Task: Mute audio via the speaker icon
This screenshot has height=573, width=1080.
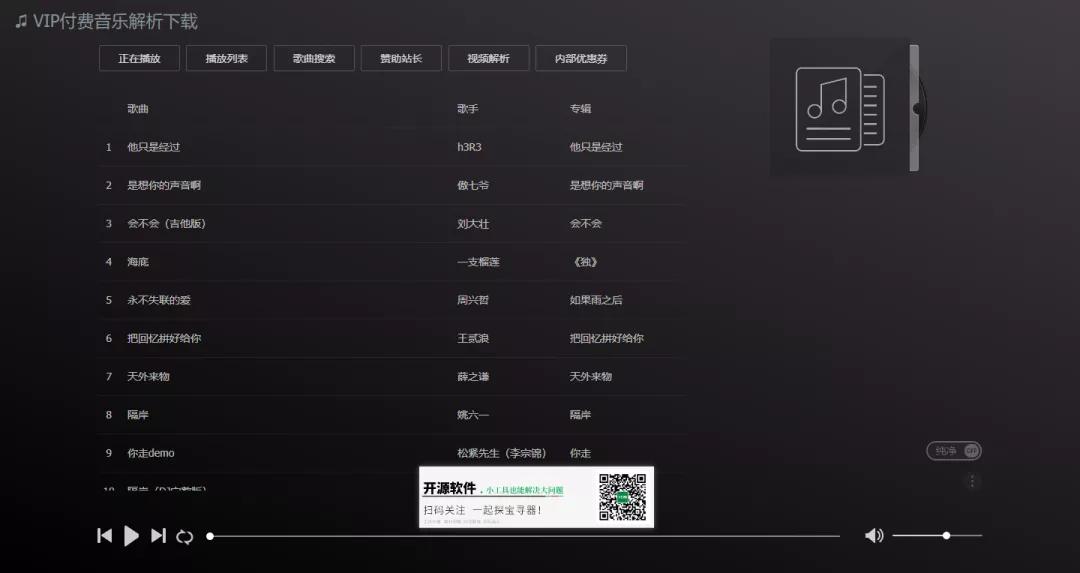Action: 874,535
